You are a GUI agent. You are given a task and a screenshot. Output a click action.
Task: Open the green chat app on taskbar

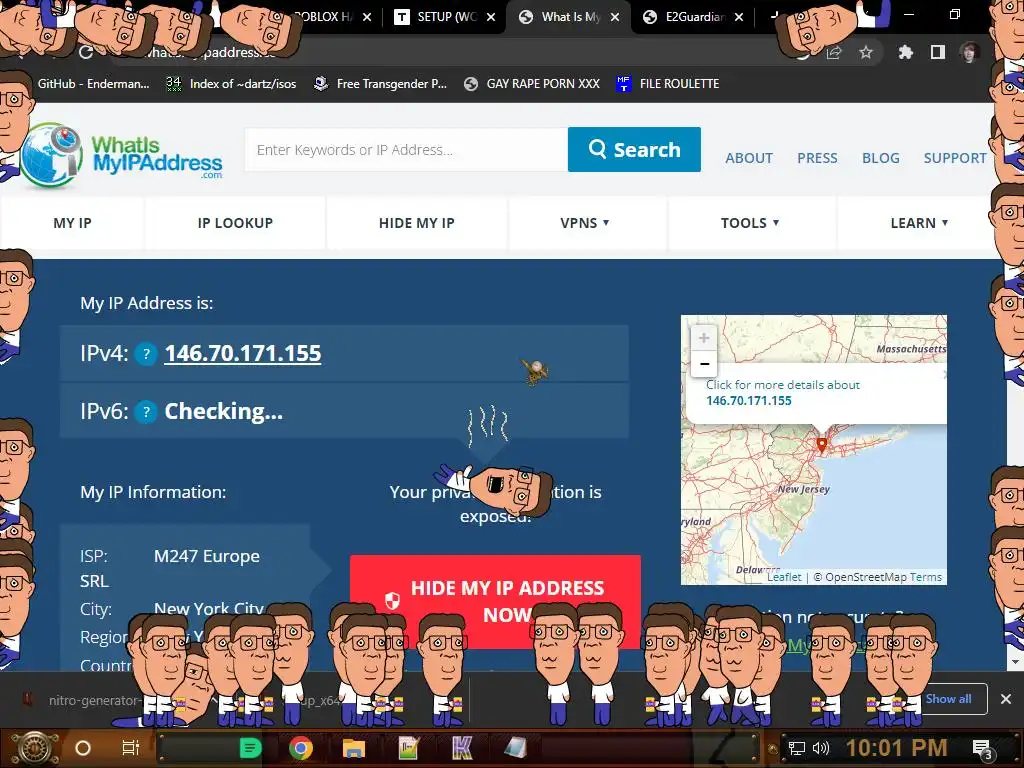[x=249, y=748]
